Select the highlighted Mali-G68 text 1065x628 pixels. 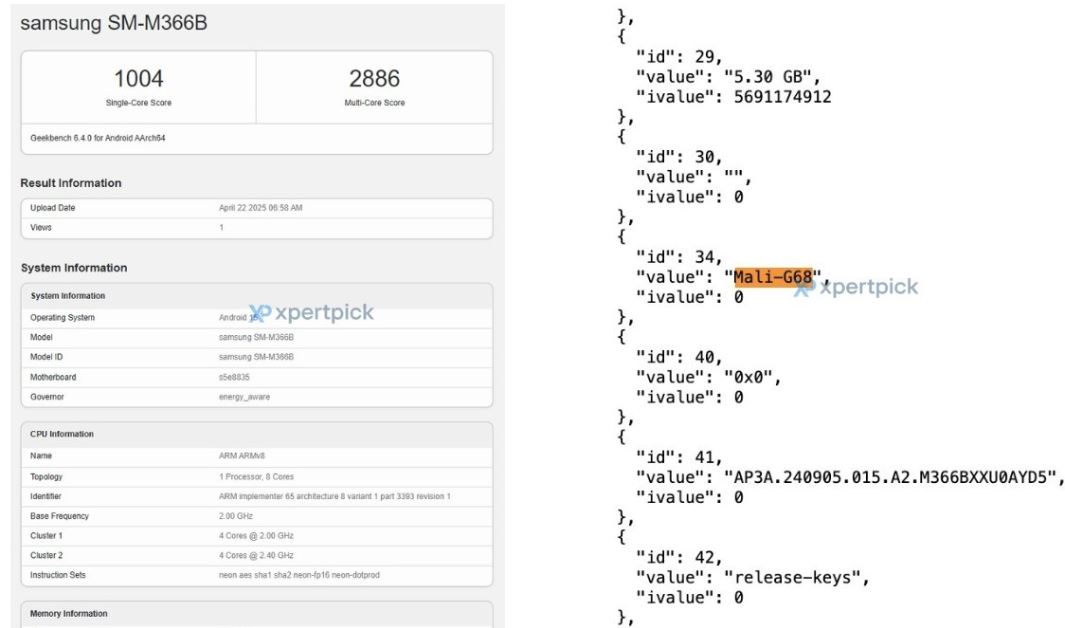(x=773, y=277)
